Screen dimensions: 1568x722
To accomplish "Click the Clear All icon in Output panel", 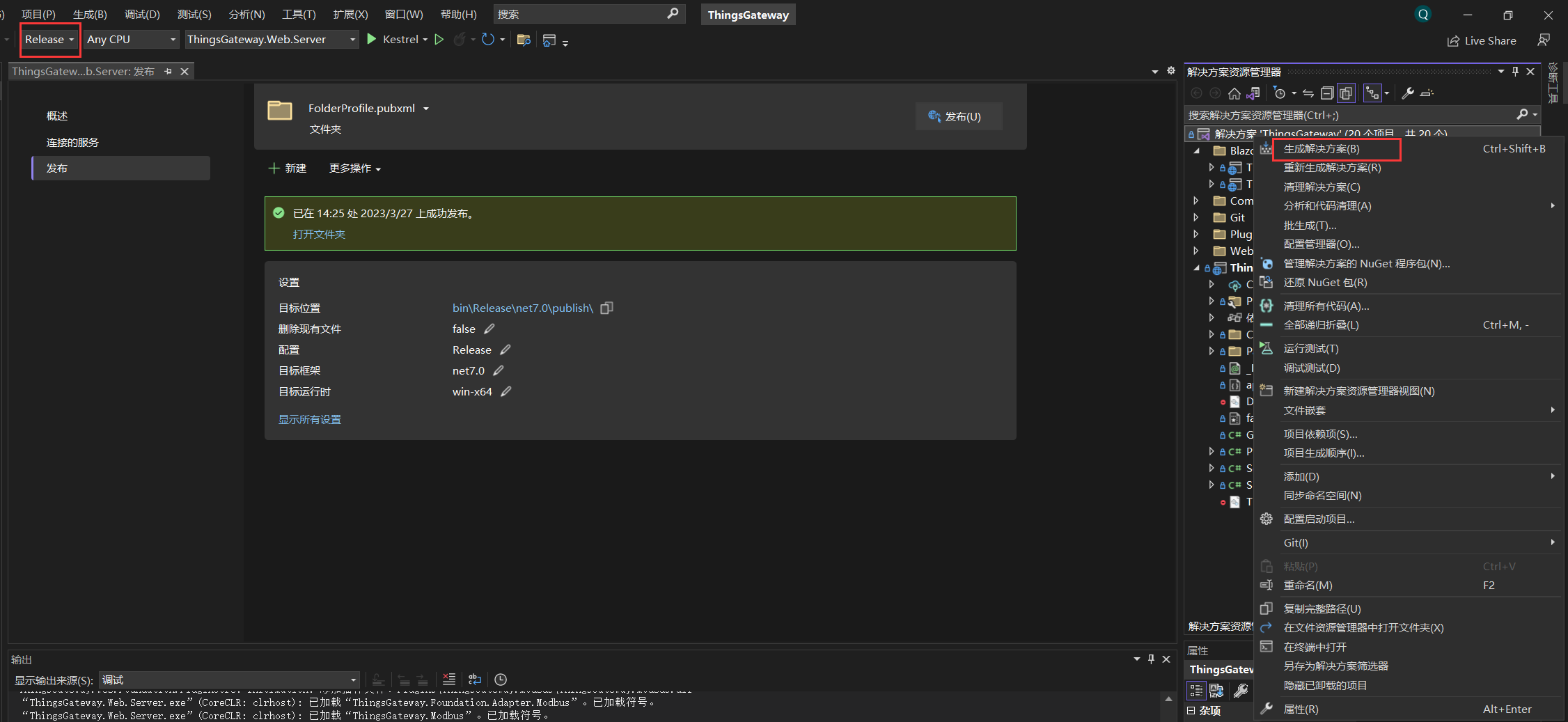I will 449,680.
